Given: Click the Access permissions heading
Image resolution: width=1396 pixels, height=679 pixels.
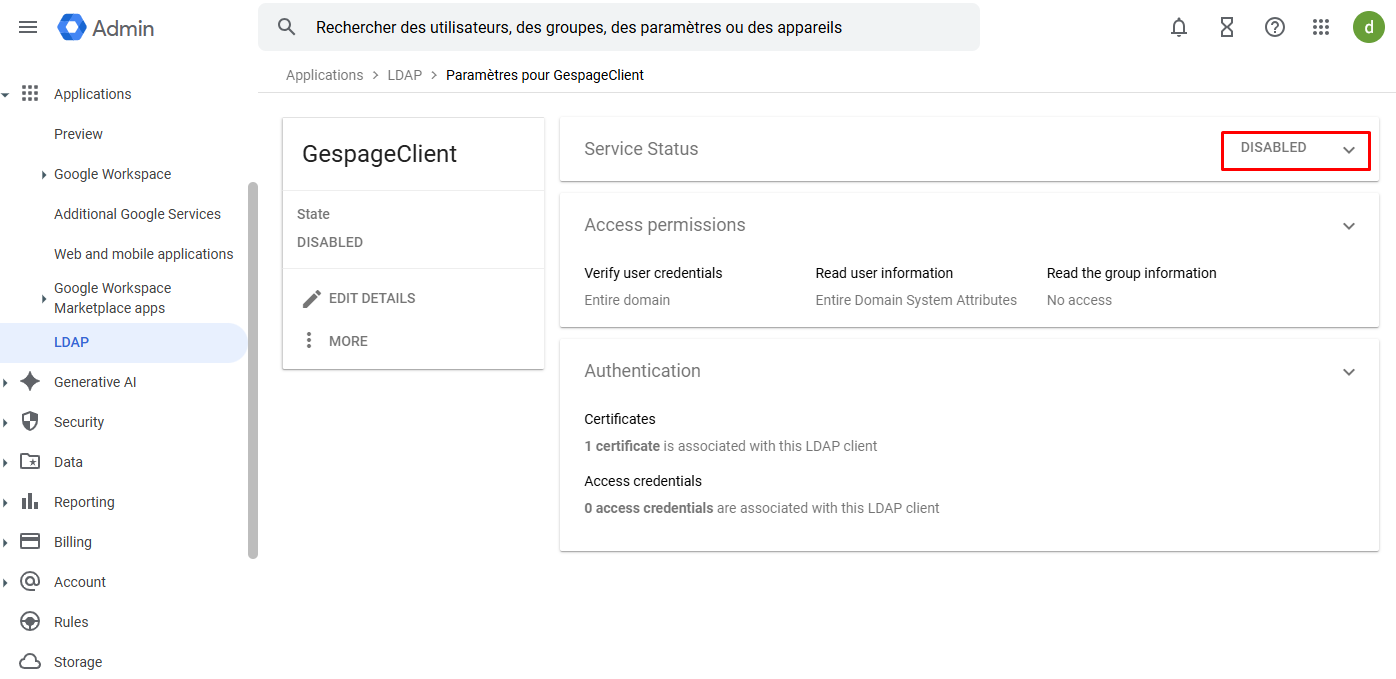Looking at the screenshot, I should click(x=664, y=225).
